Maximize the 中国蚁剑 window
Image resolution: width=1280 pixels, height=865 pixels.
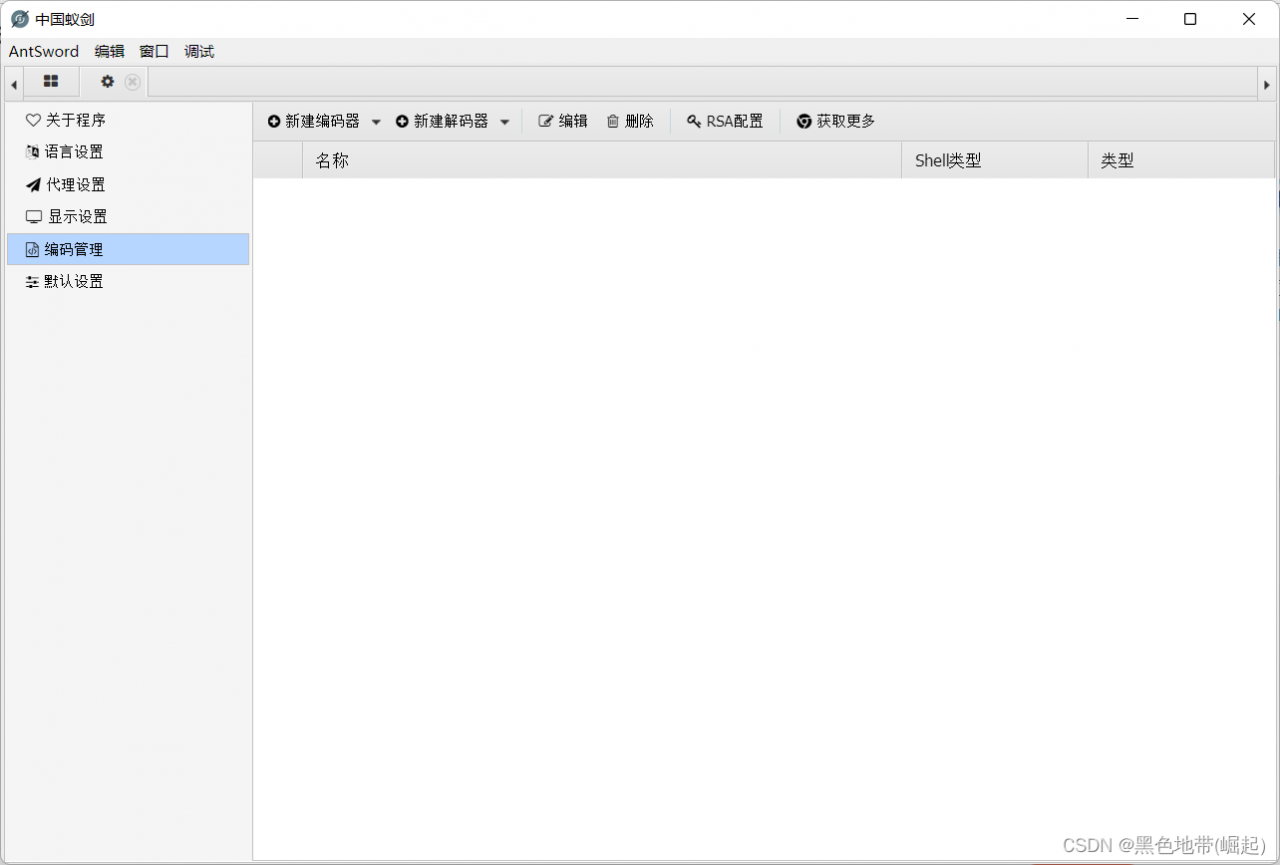tap(1190, 19)
